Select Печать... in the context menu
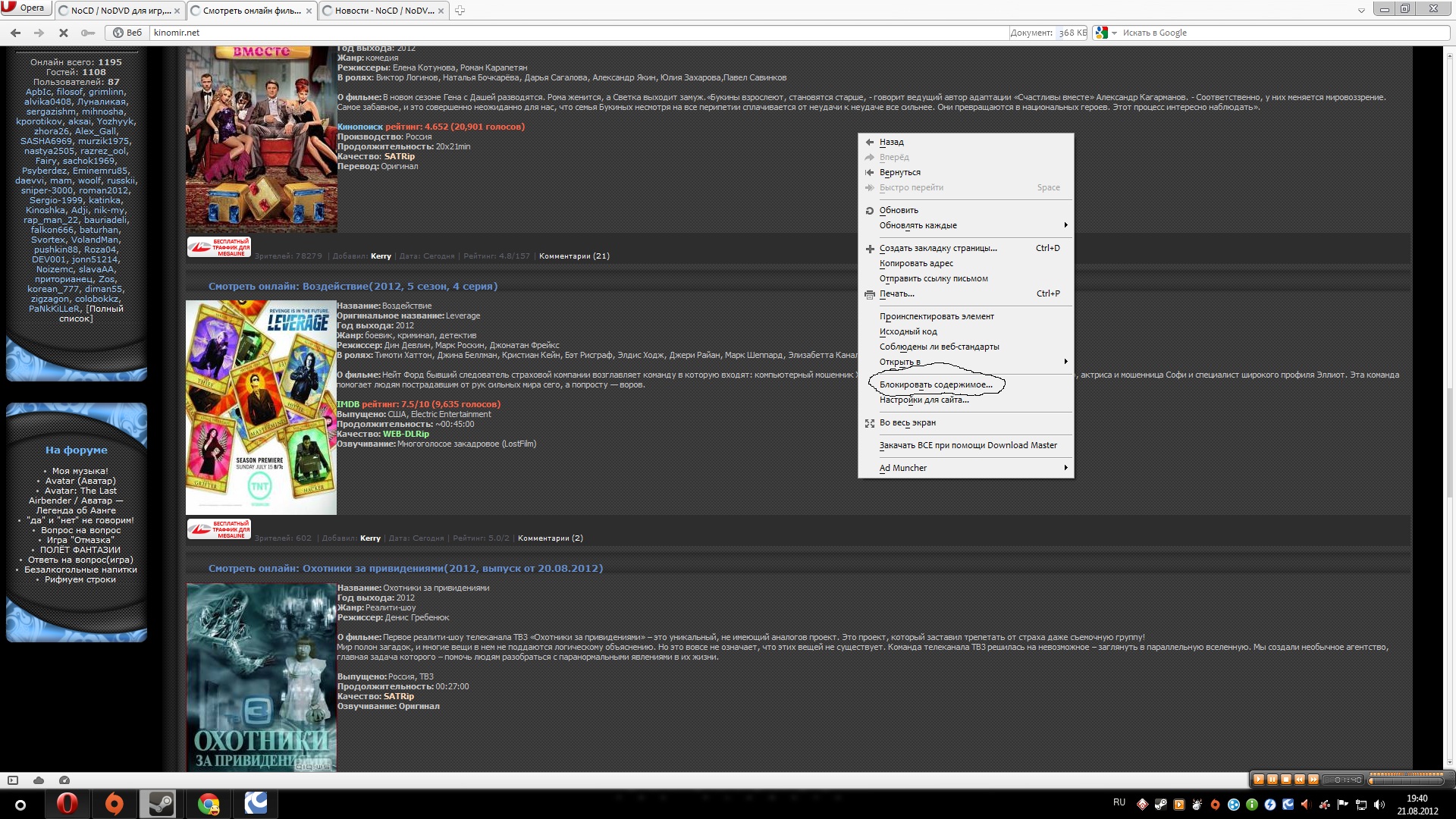The height and width of the screenshot is (819, 1456). (966, 293)
